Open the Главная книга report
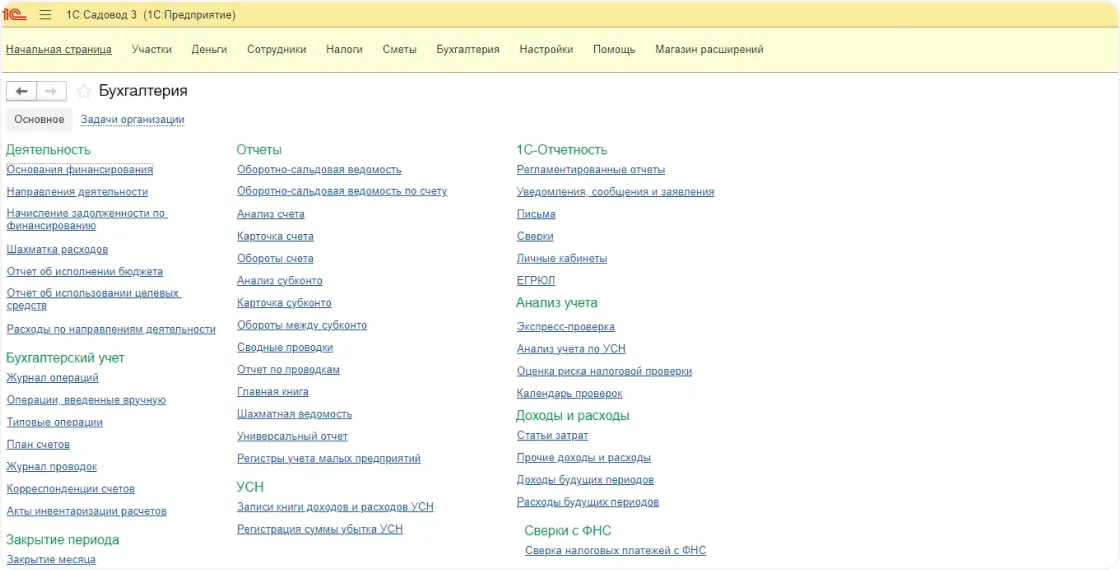 [273, 391]
